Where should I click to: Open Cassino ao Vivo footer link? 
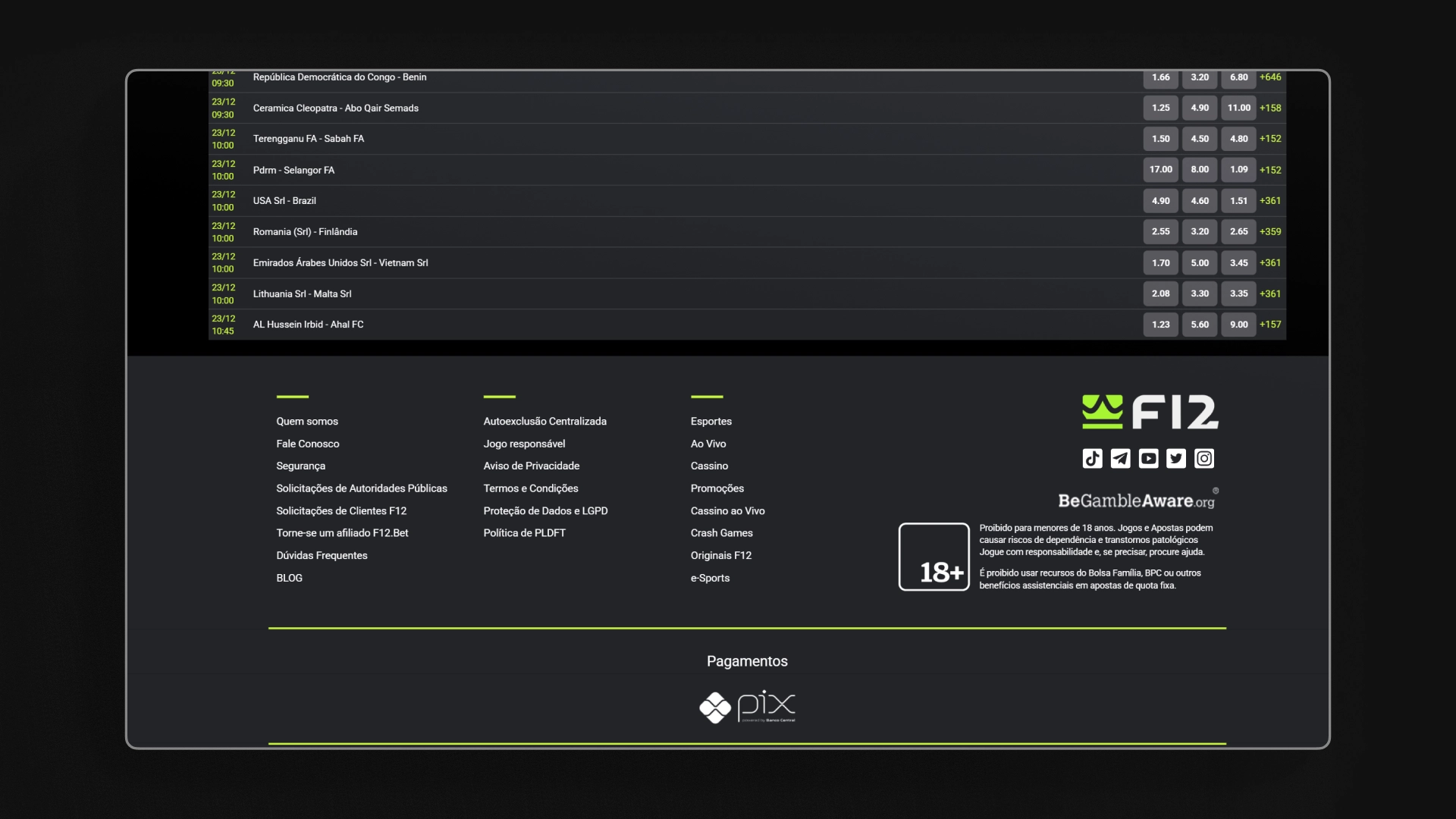click(727, 511)
